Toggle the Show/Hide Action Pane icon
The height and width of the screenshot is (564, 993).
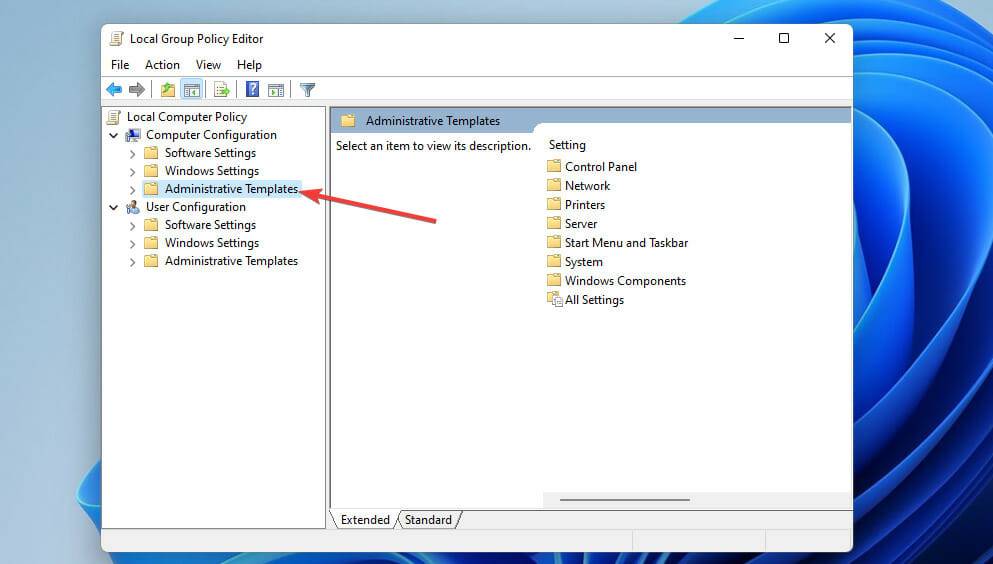276,90
